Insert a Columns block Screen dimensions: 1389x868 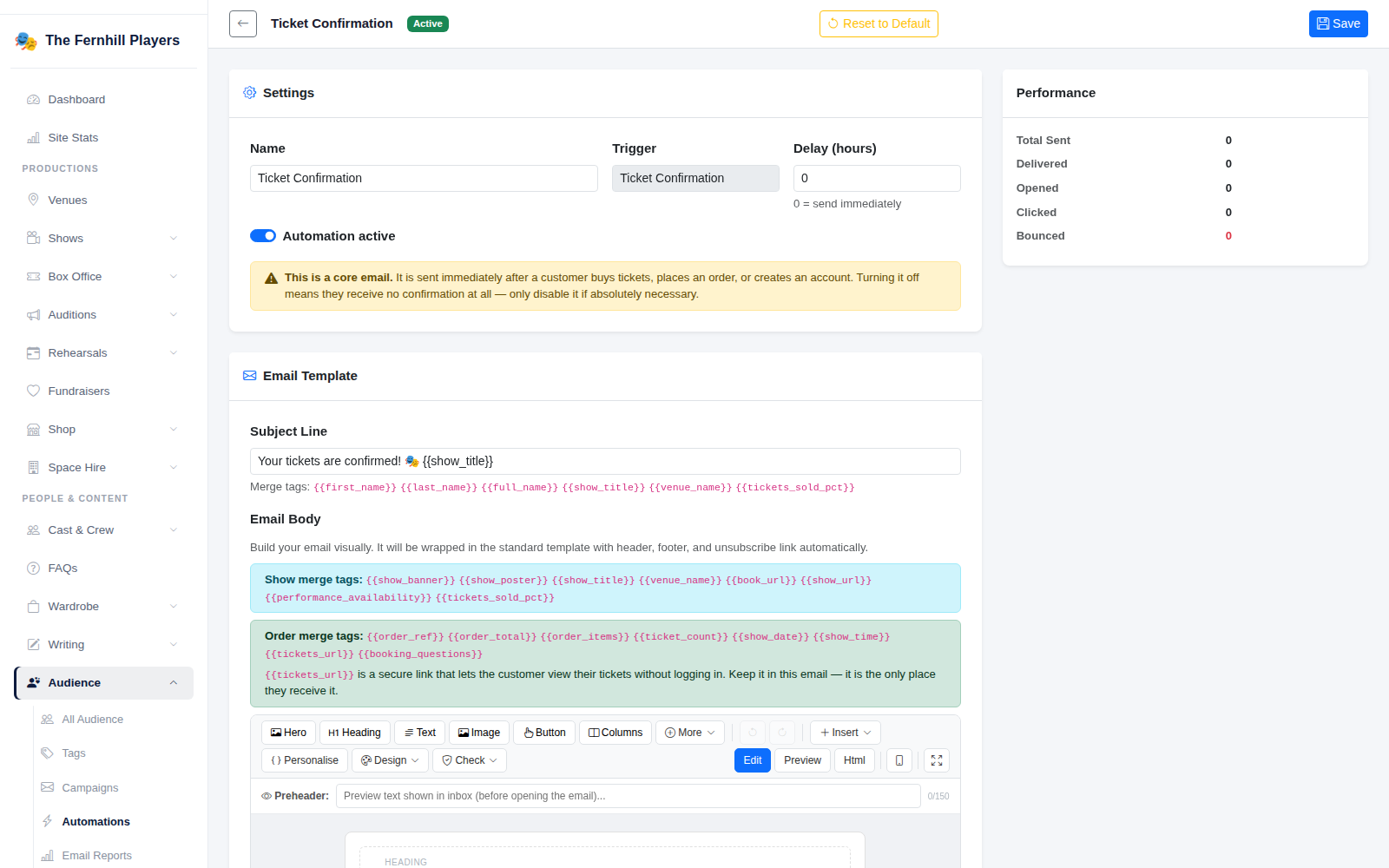(616, 733)
